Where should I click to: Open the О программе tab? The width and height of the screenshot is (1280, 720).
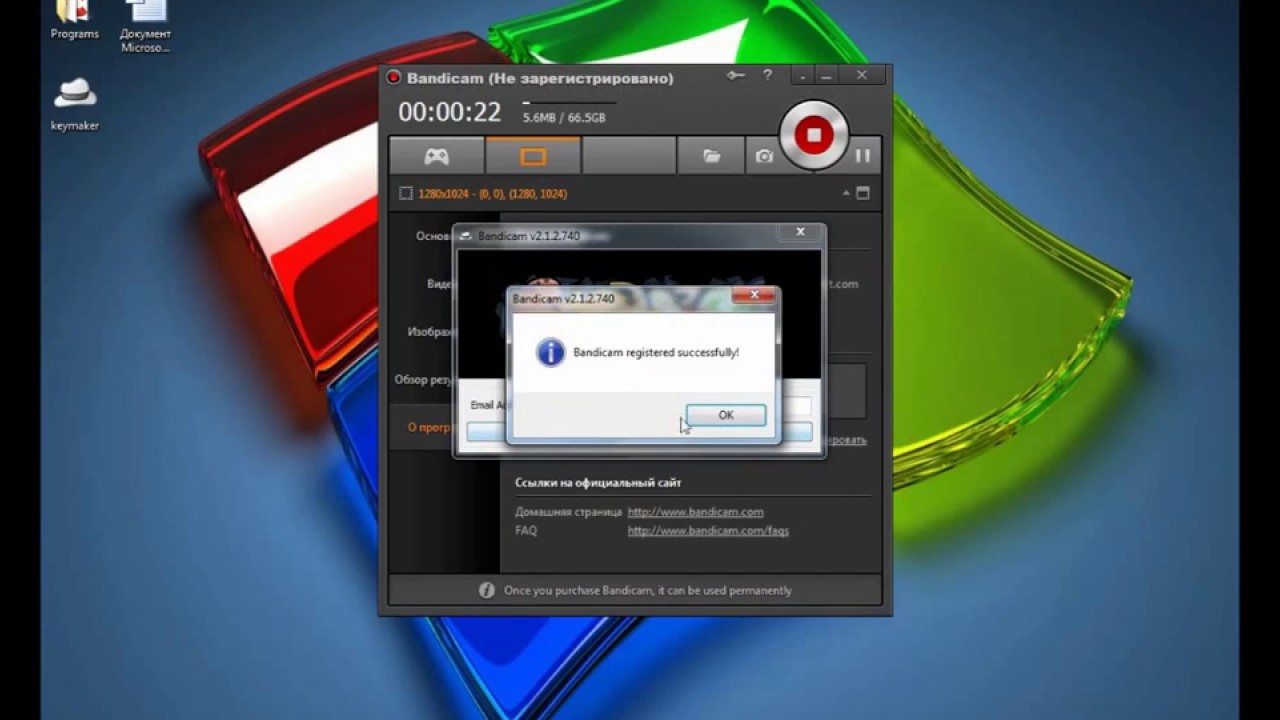[431, 427]
